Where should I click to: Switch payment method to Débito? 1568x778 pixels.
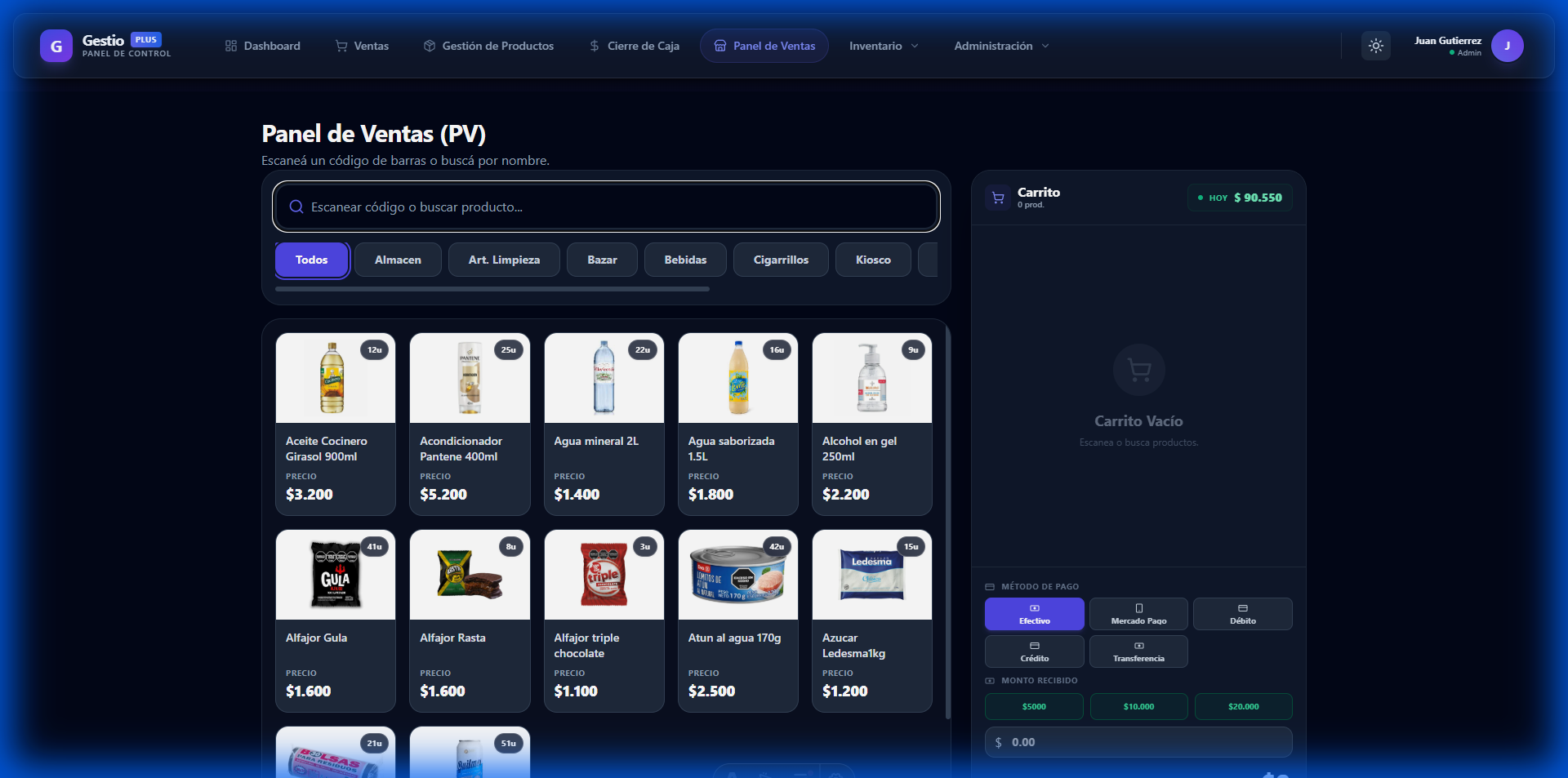(x=1242, y=614)
